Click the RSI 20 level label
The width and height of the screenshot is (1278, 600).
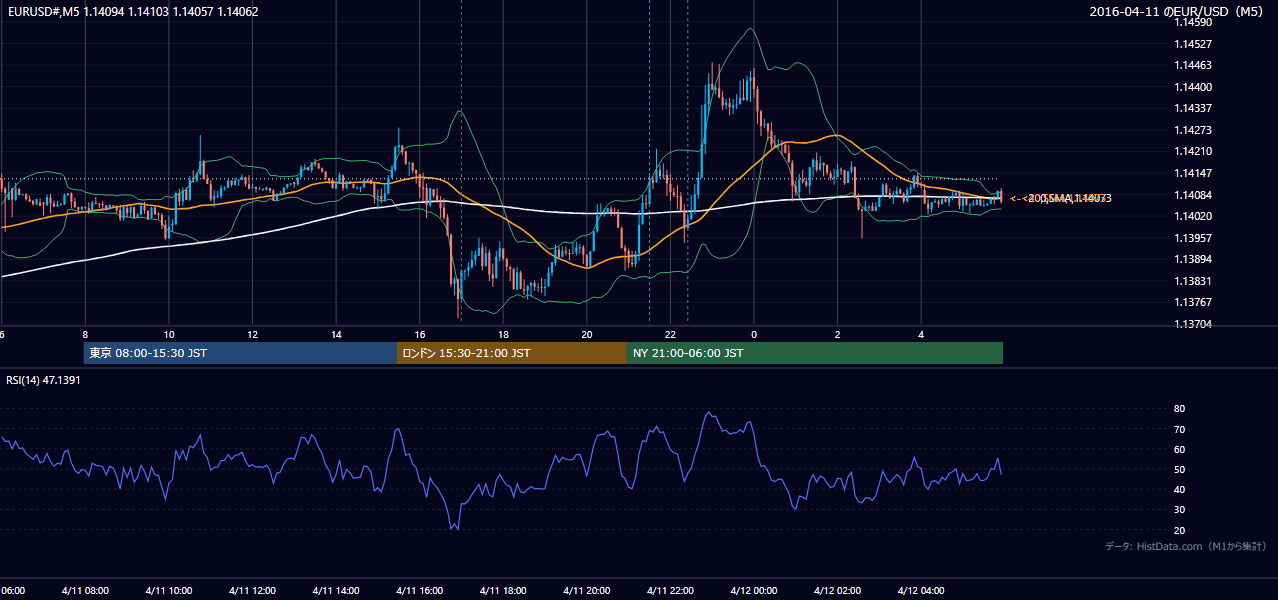pyautogui.click(x=1180, y=530)
